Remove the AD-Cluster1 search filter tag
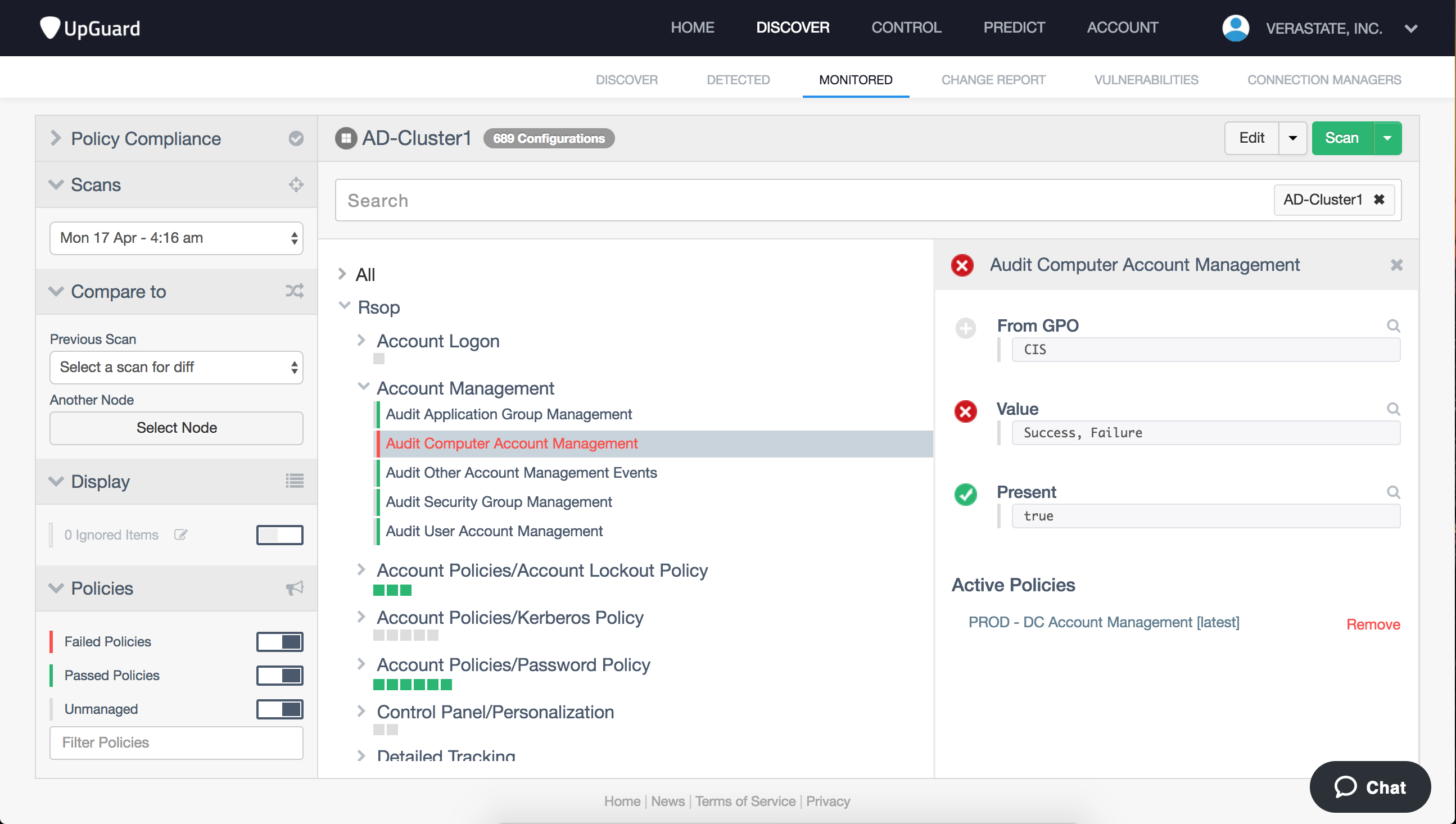This screenshot has width=1456, height=824. (1379, 200)
